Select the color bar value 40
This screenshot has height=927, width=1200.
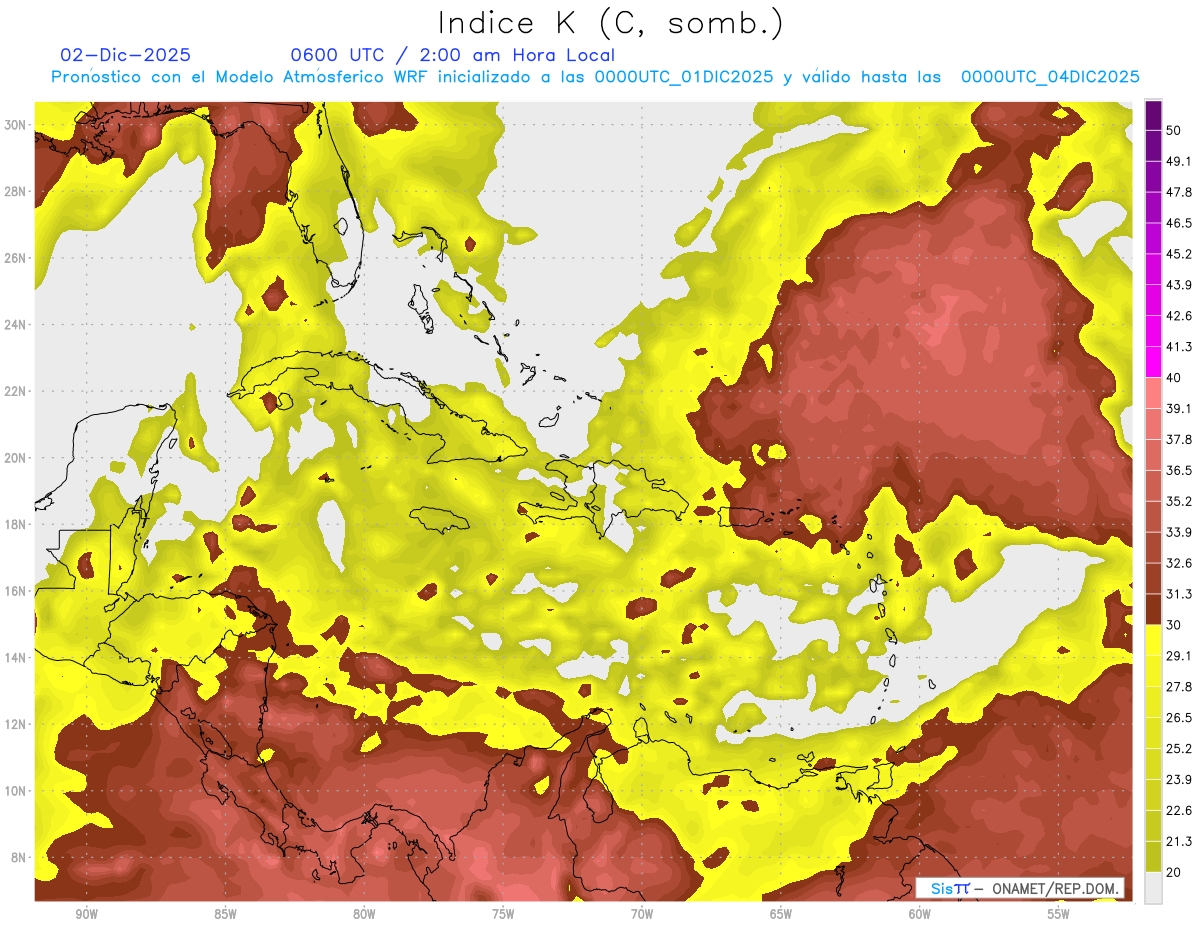(x=1174, y=378)
